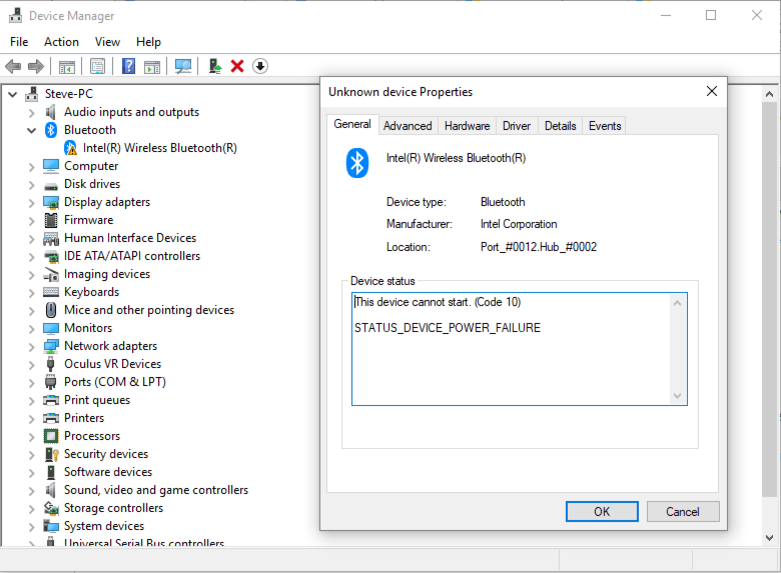This screenshot has height=573, width=781.
Task: Expand Oculus VR Devices category
Action: pyautogui.click(x=32, y=365)
